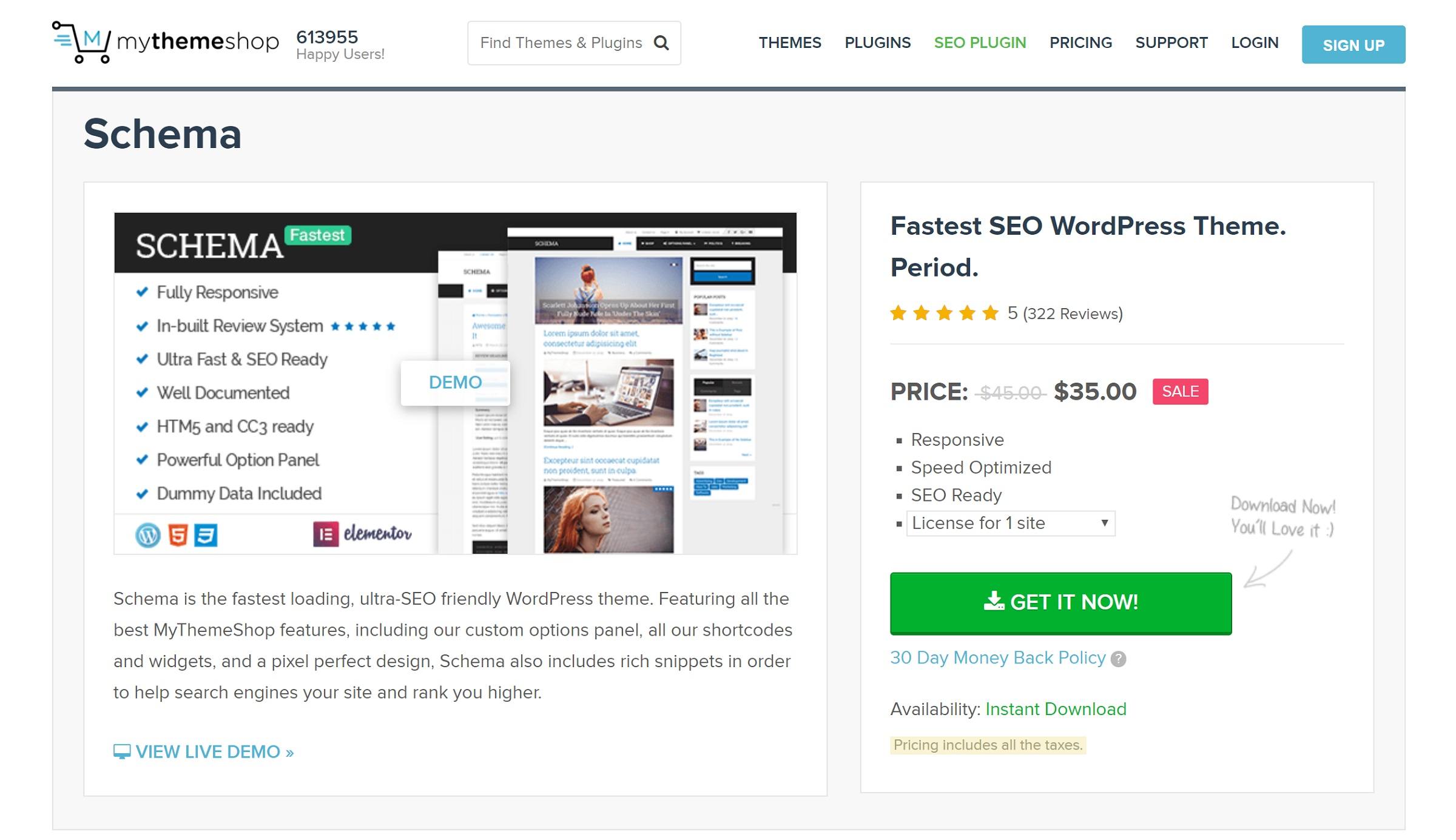Click the Schema theme preview thumbnail
The width and height of the screenshot is (1456, 840).
pos(455,383)
